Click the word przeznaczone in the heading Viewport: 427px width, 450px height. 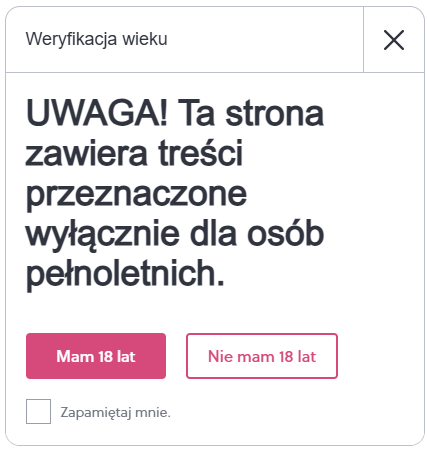pyautogui.click(x=136, y=195)
